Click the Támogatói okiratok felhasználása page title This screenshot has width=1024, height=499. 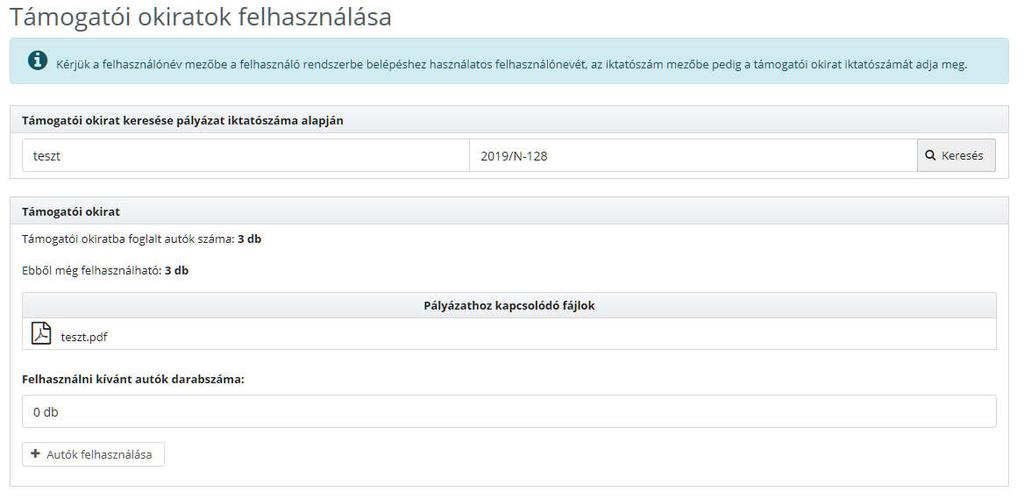[200, 17]
